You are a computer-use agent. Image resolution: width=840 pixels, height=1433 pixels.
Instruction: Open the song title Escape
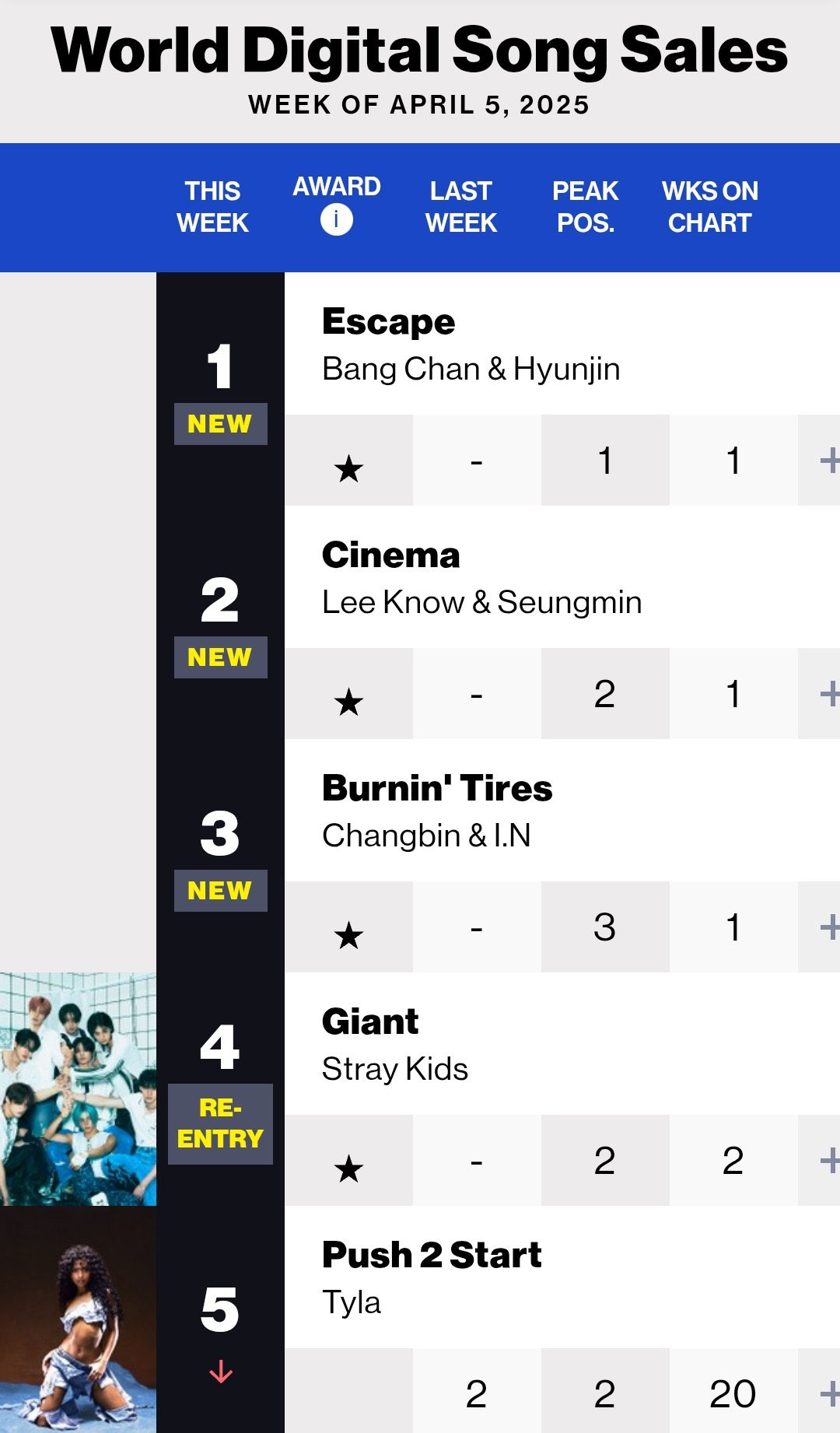pos(389,322)
